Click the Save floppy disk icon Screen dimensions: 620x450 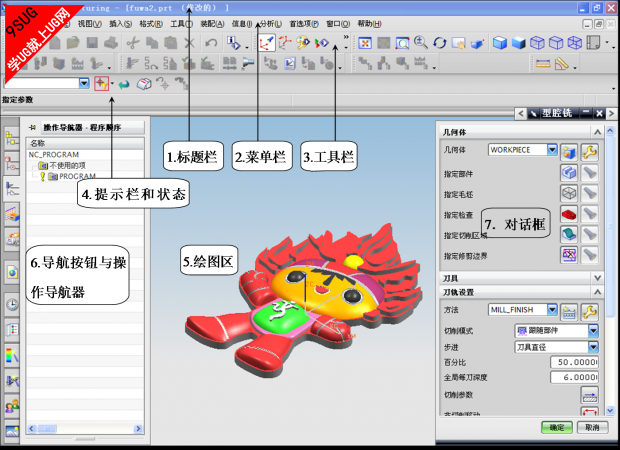(x=92, y=43)
